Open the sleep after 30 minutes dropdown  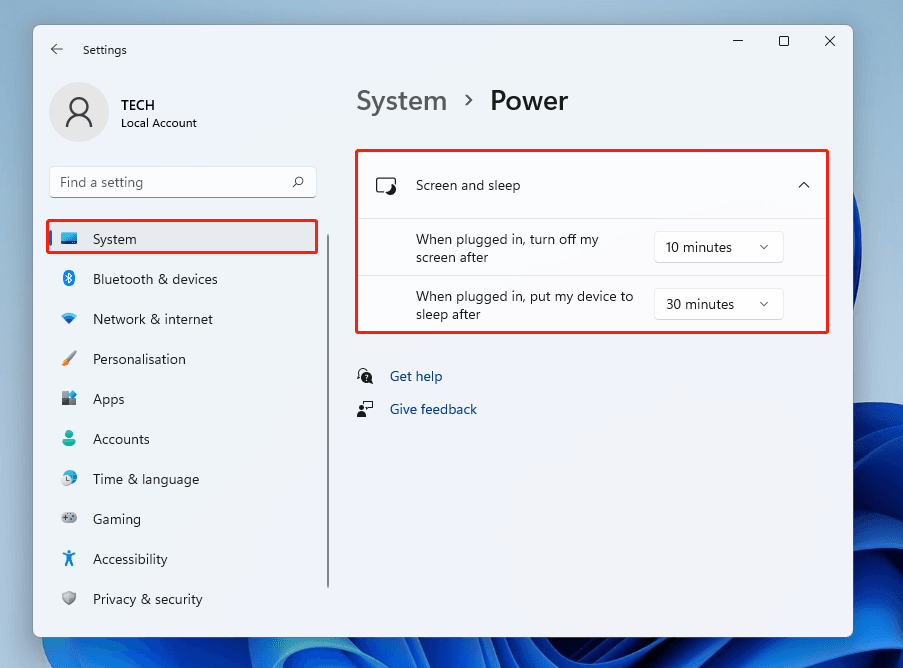click(718, 304)
